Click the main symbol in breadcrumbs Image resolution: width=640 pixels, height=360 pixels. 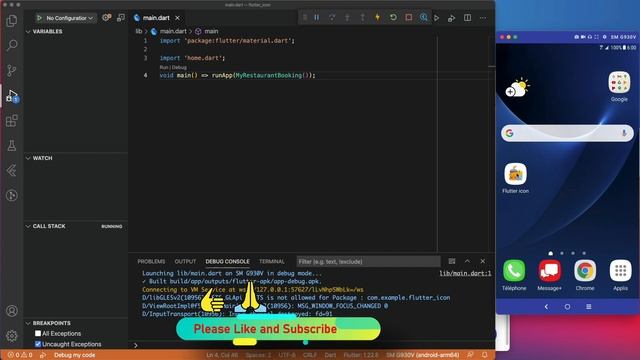coord(211,31)
